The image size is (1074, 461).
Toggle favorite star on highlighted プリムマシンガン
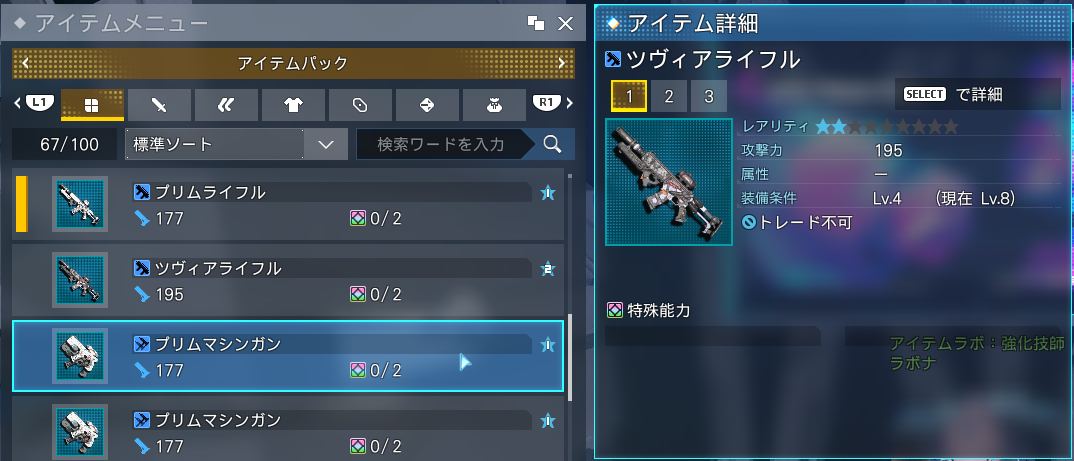(547, 345)
